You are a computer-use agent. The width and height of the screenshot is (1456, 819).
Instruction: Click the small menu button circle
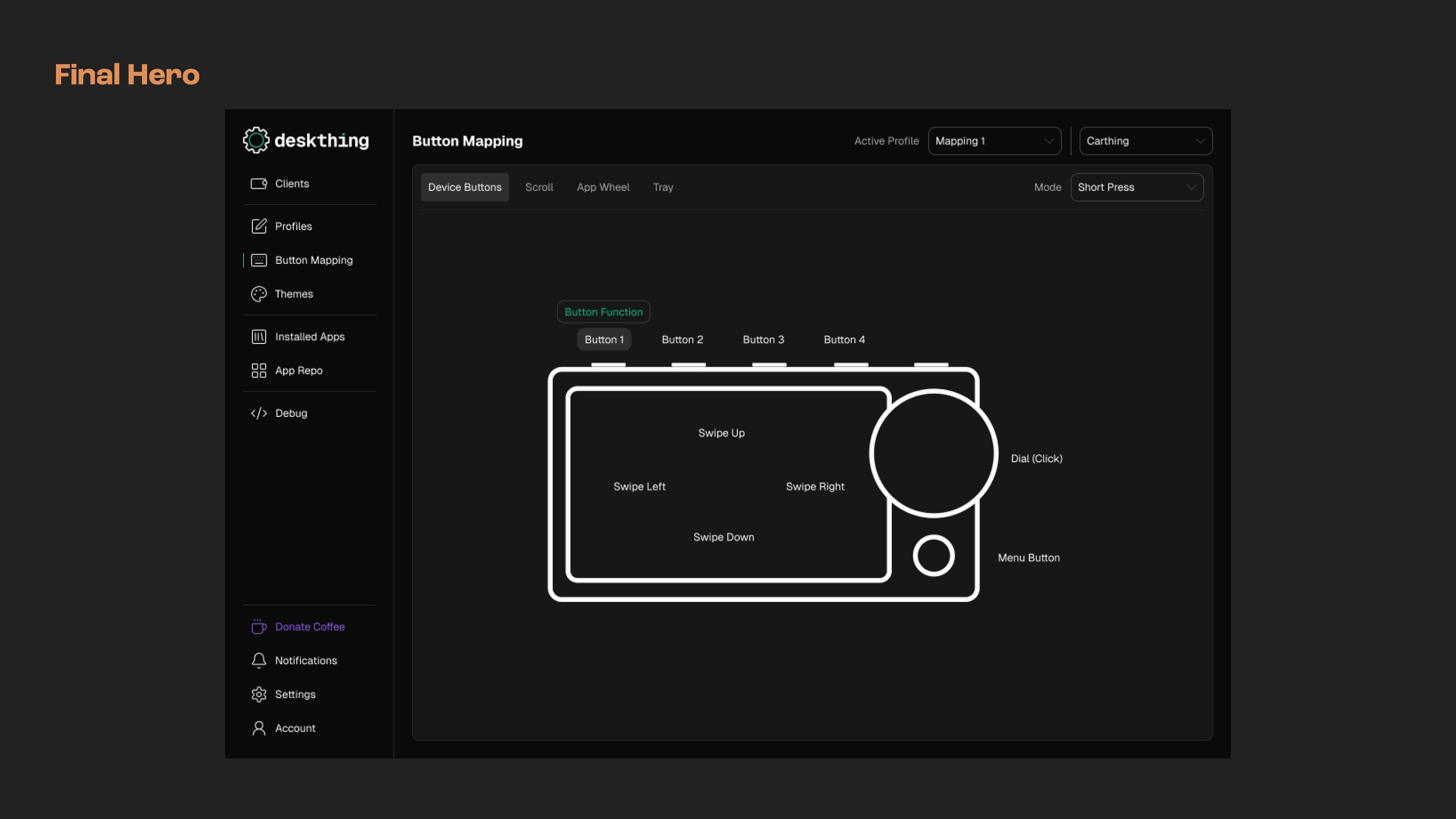coord(933,556)
